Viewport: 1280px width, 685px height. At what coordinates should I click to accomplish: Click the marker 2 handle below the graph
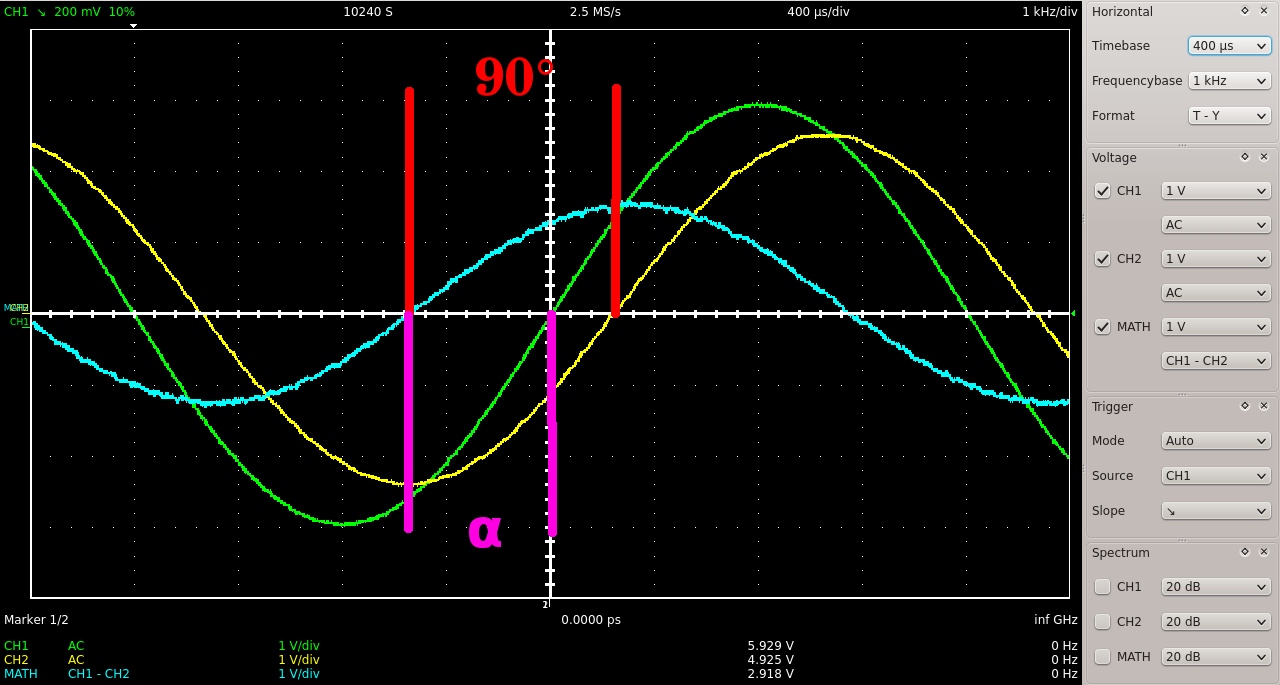click(546, 604)
